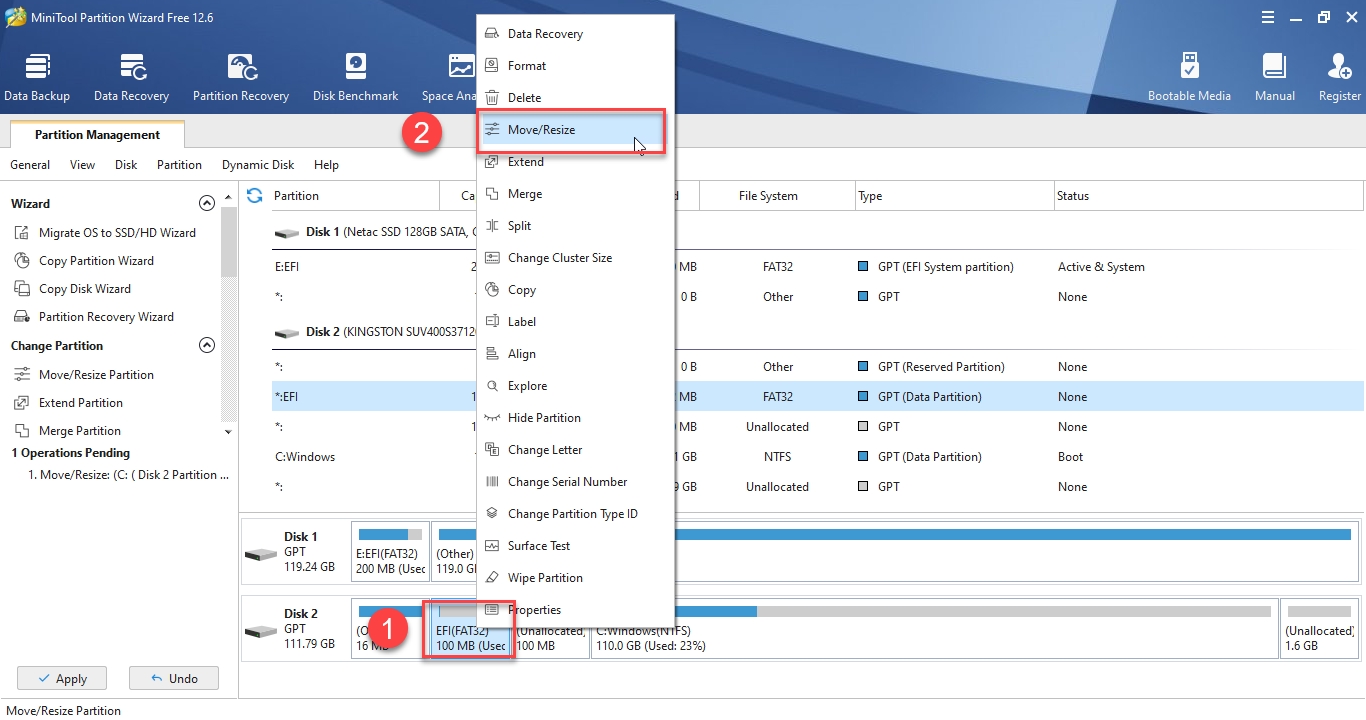Open the View menu

click(82, 165)
